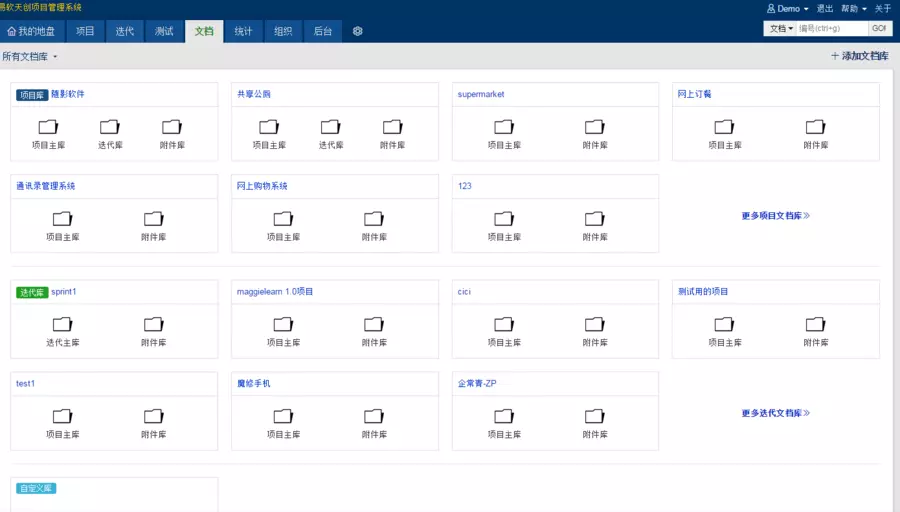Expand the 文档 search type dropdown
The height and width of the screenshot is (512, 900).
click(780, 29)
